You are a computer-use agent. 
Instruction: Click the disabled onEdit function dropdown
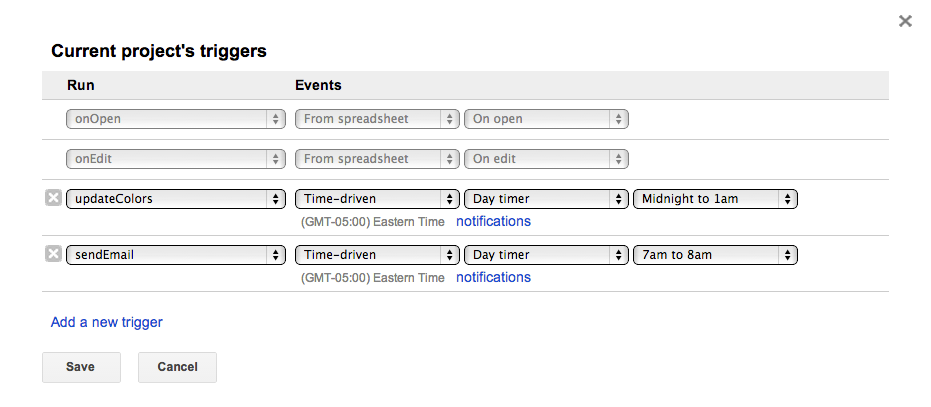coord(176,159)
